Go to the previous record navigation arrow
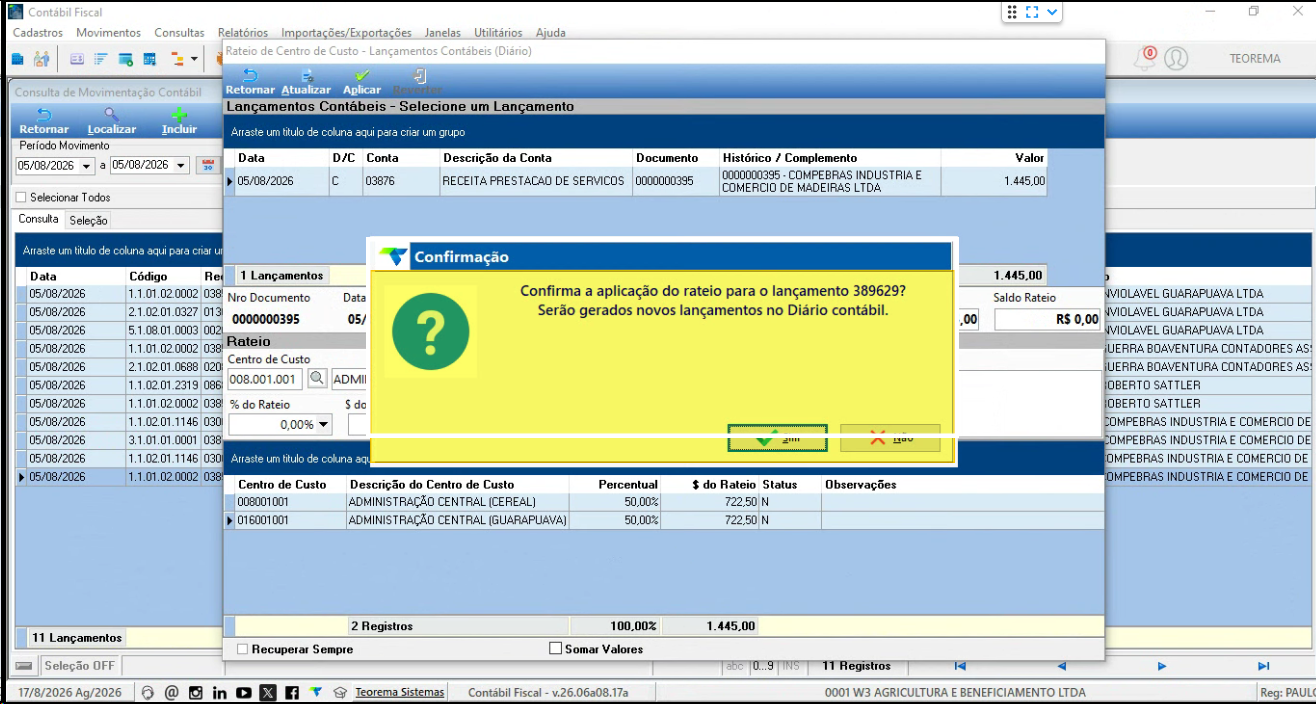Image resolution: width=1316 pixels, height=704 pixels. (x=1061, y=666)
